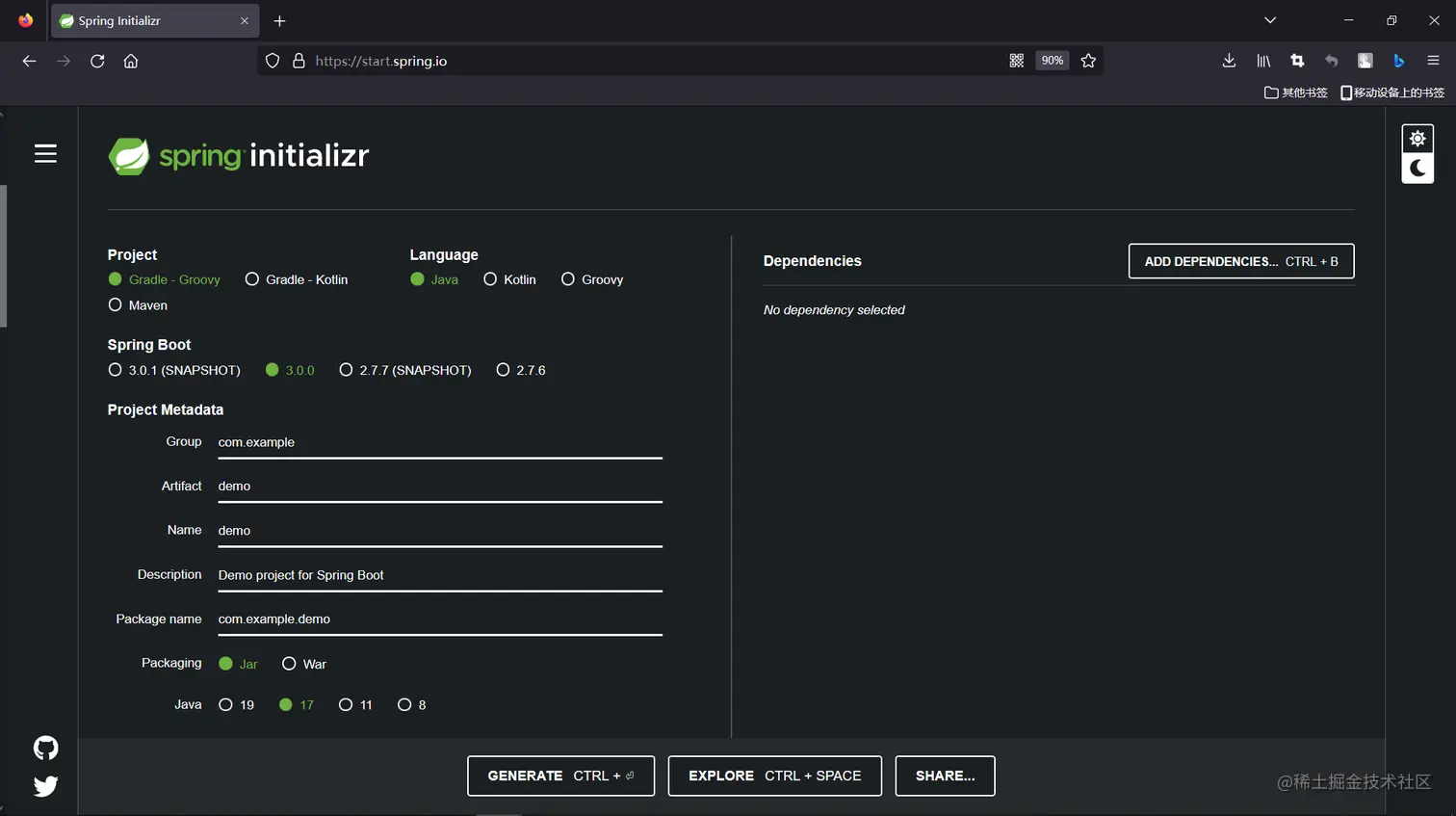Open the mobile bookmarks folder
The height and width of the screenshot is (816, 1456).
pyautogui.click(x=1392, y=92)
